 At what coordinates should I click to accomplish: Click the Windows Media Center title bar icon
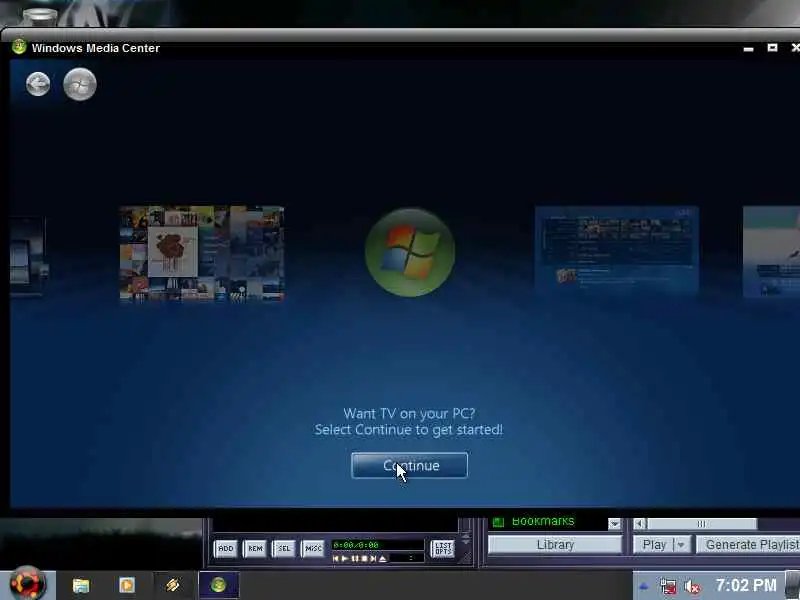(19, 47)
